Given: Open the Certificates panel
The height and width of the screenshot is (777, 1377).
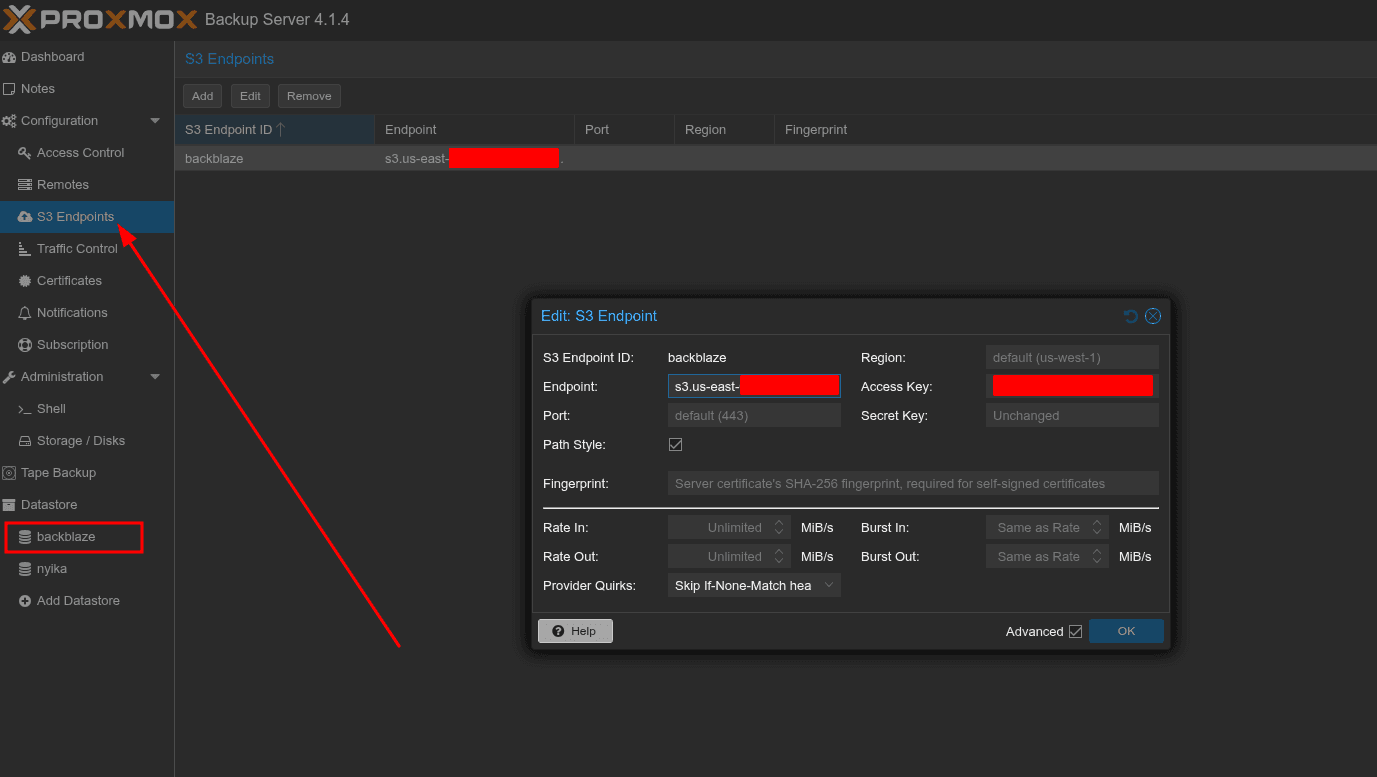Looking at the screenshot, I should (69, 280).
